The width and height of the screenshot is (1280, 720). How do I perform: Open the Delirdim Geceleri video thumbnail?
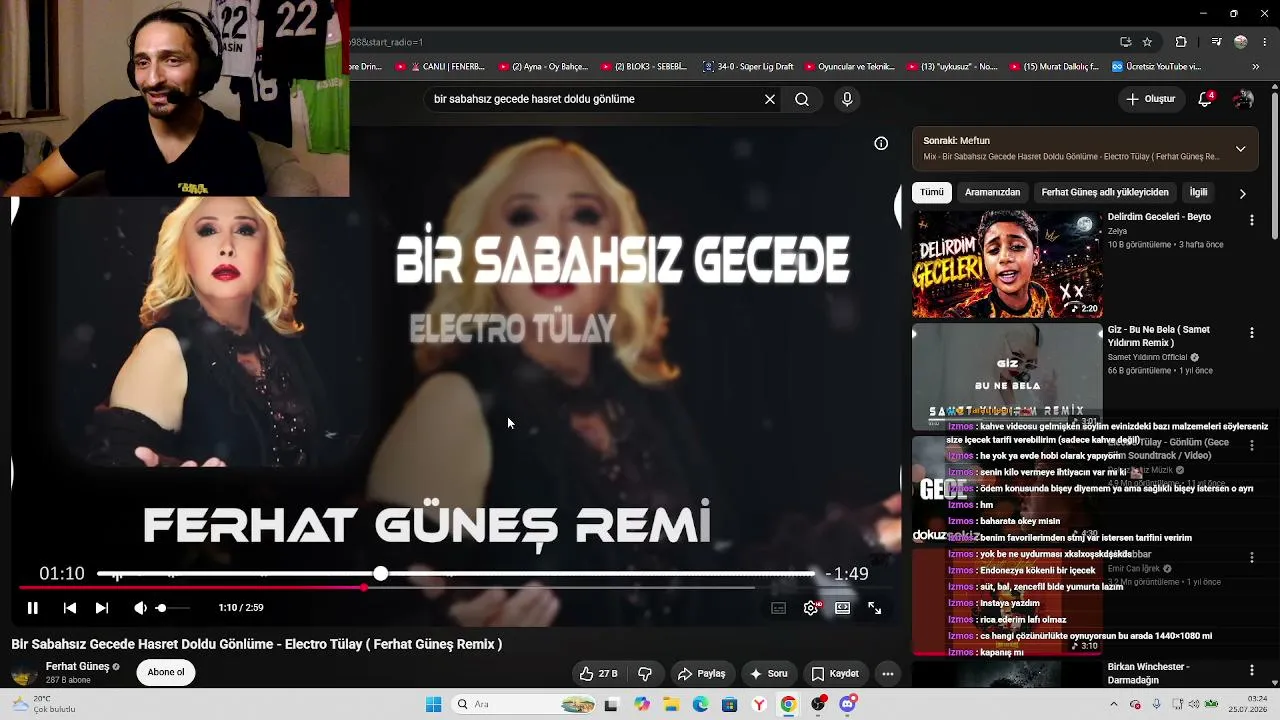1007,264
